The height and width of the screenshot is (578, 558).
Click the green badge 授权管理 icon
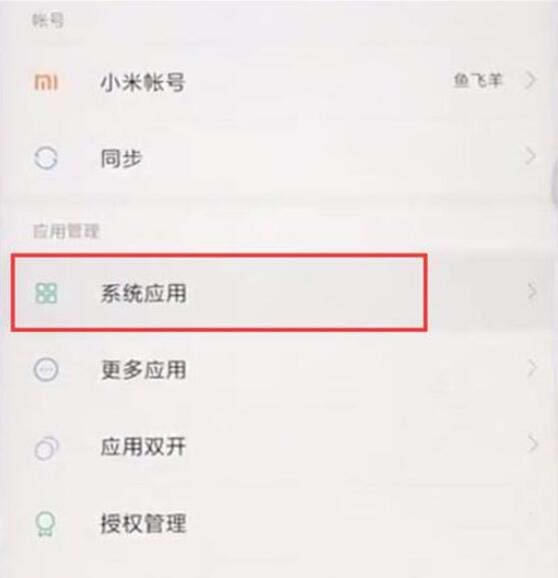[x=45, y=524]
